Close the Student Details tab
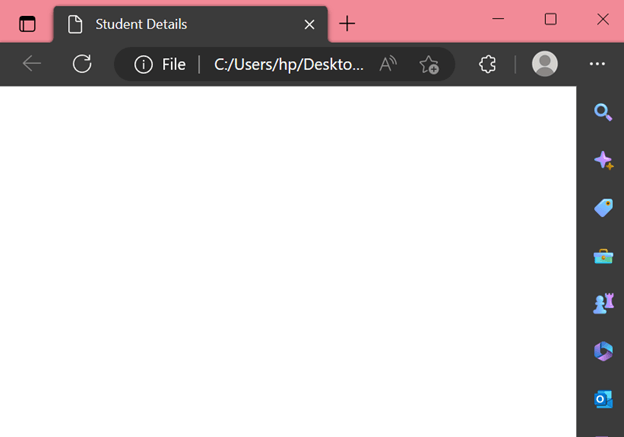624x437 pixels. click(x=310, y=24)
